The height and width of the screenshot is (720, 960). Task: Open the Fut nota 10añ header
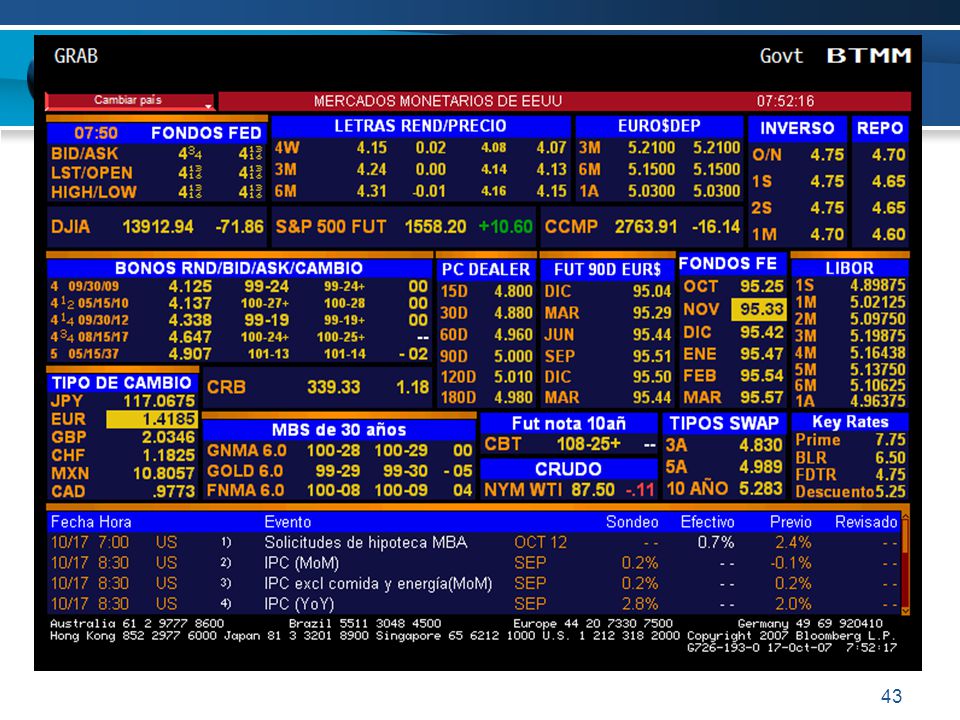pyautogui.click(x=569, y=424)
